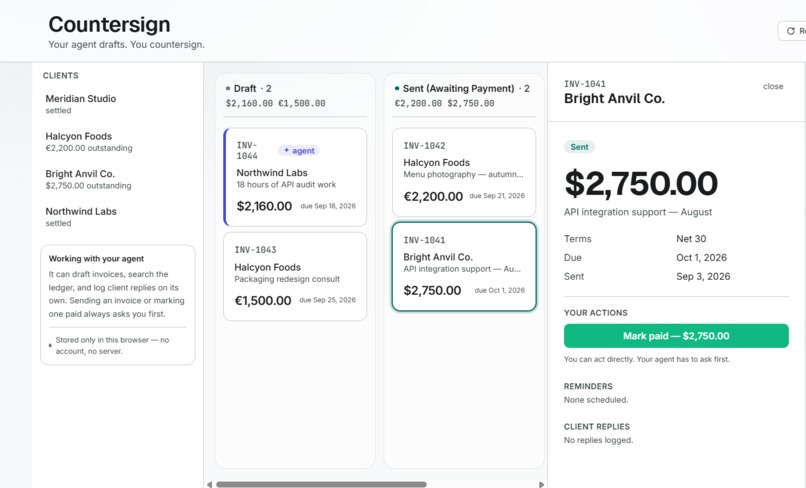Screen dimensions: 806x488
Task: Select Bright Anvil Co. in clients list
Action: [x=118, y=179]
